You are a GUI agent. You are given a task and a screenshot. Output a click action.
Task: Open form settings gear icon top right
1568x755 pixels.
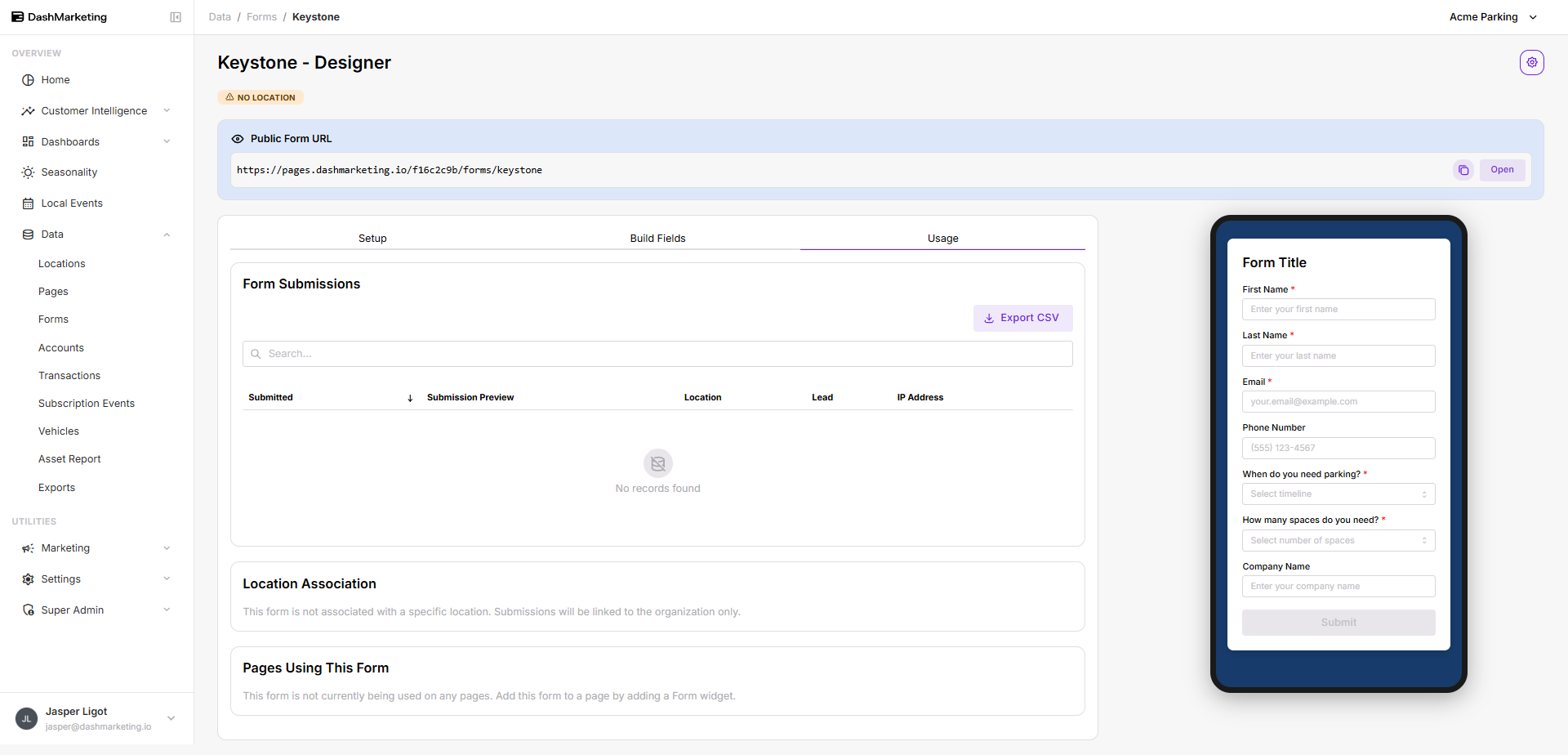pyautogui.click(x=1532, y=62)
